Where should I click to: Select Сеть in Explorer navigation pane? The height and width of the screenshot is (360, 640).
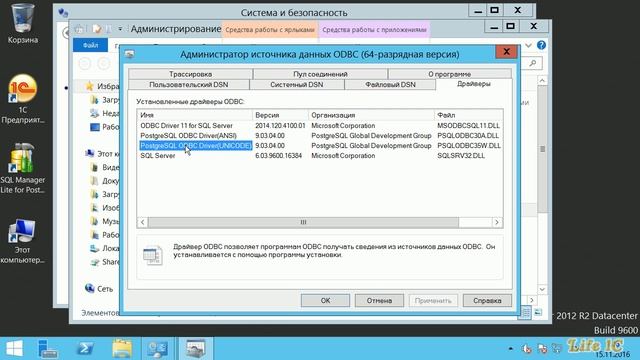pos(105,289)
